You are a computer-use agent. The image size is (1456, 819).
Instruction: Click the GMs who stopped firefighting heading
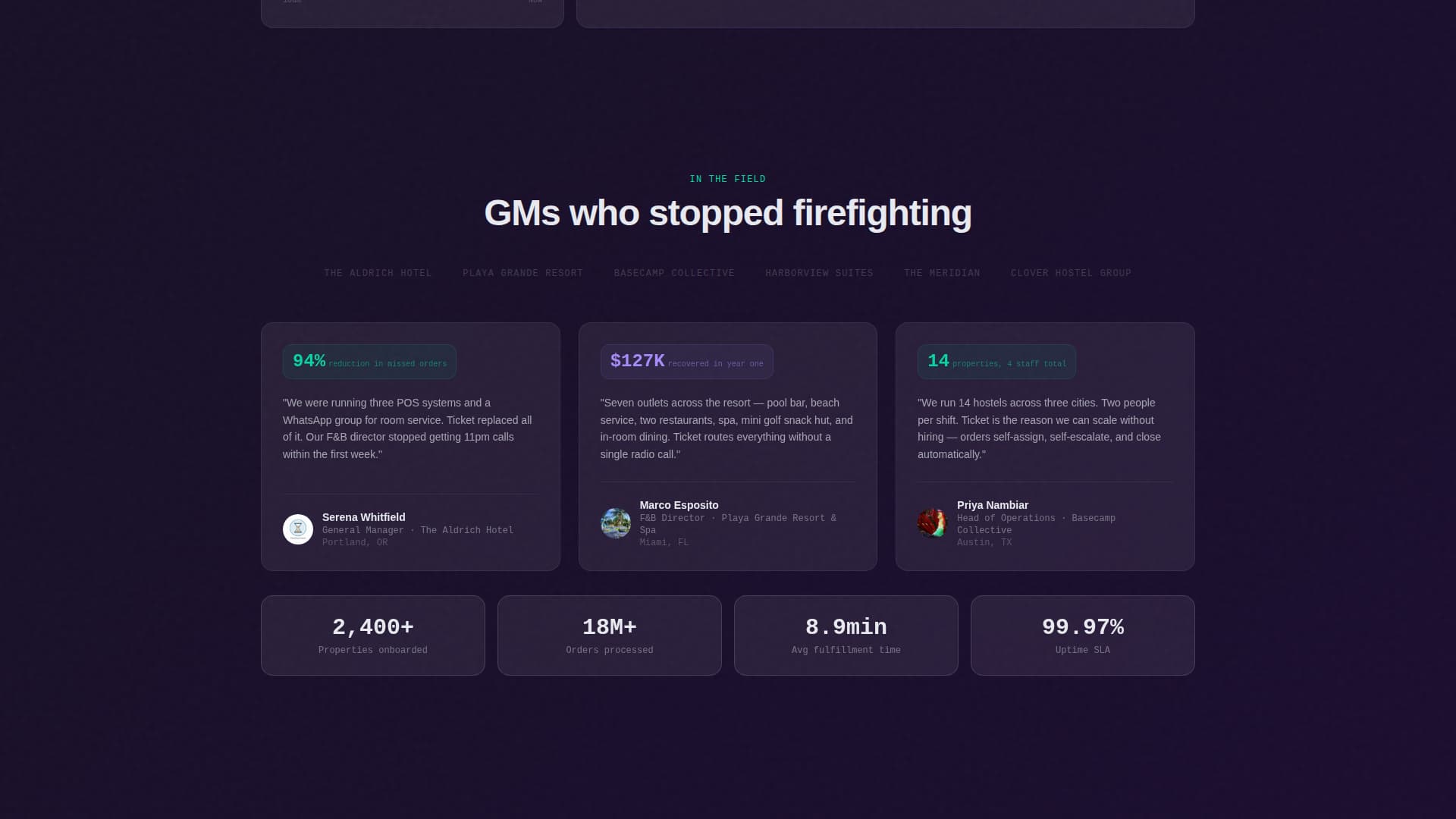(727, 213)
